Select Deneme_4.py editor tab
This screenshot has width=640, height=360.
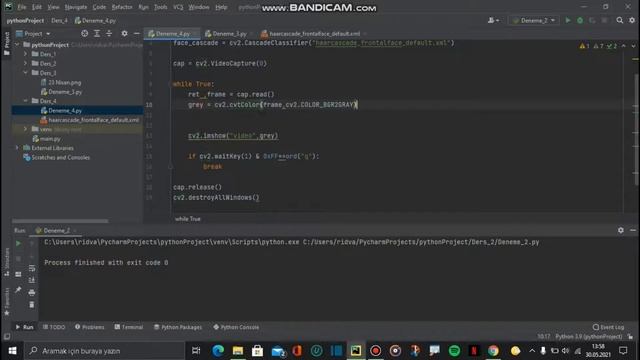click(172, 33)
